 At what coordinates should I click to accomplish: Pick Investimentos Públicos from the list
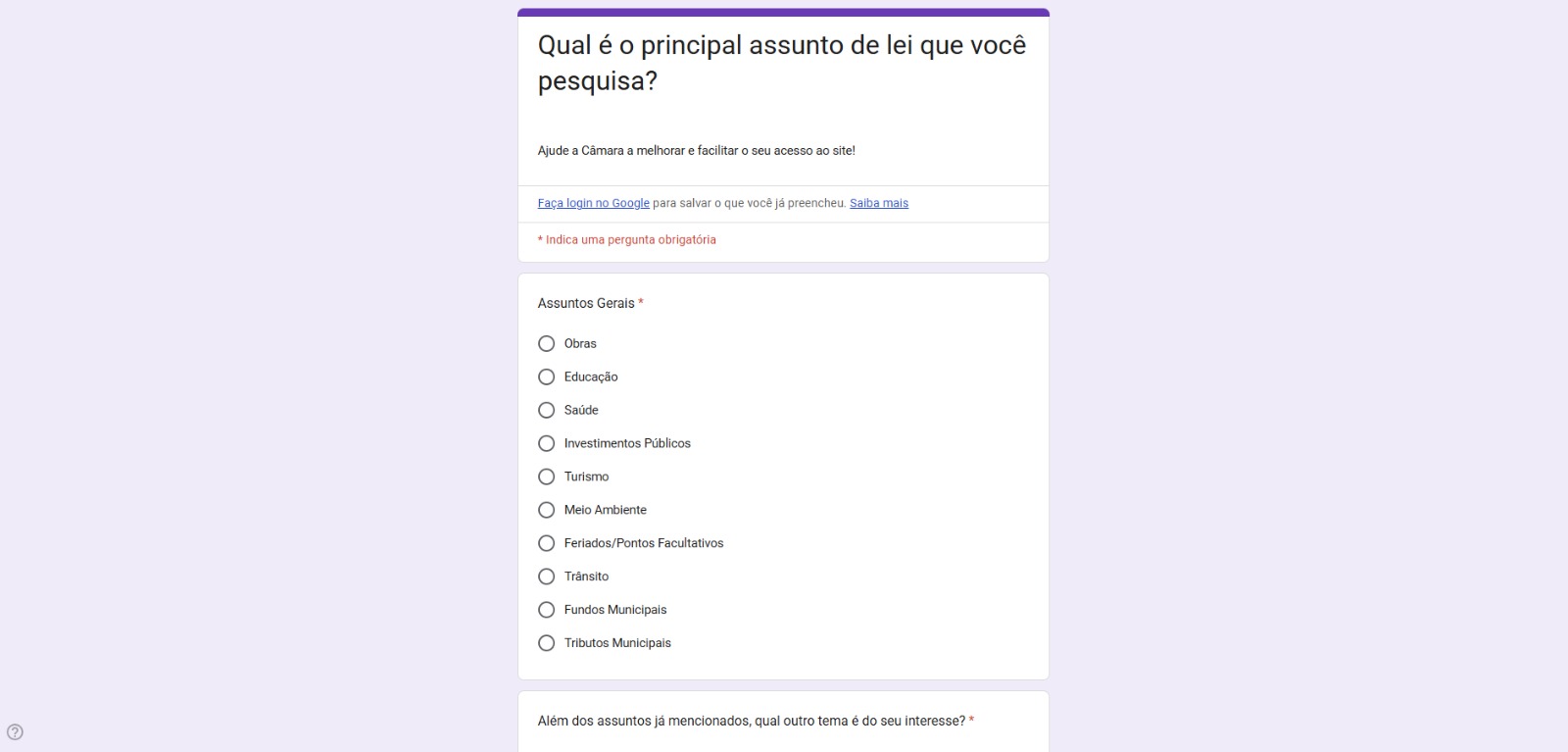(x=546, y=443)
